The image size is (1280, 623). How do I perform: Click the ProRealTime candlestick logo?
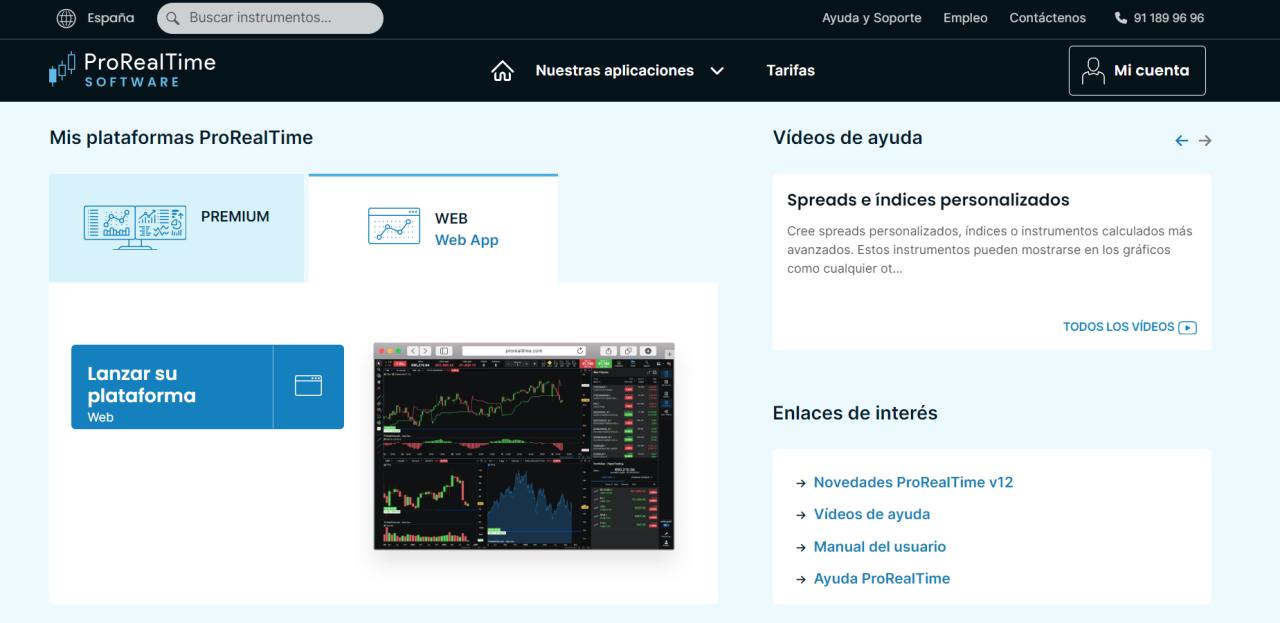pyautogui.click(x=60, y=69)
